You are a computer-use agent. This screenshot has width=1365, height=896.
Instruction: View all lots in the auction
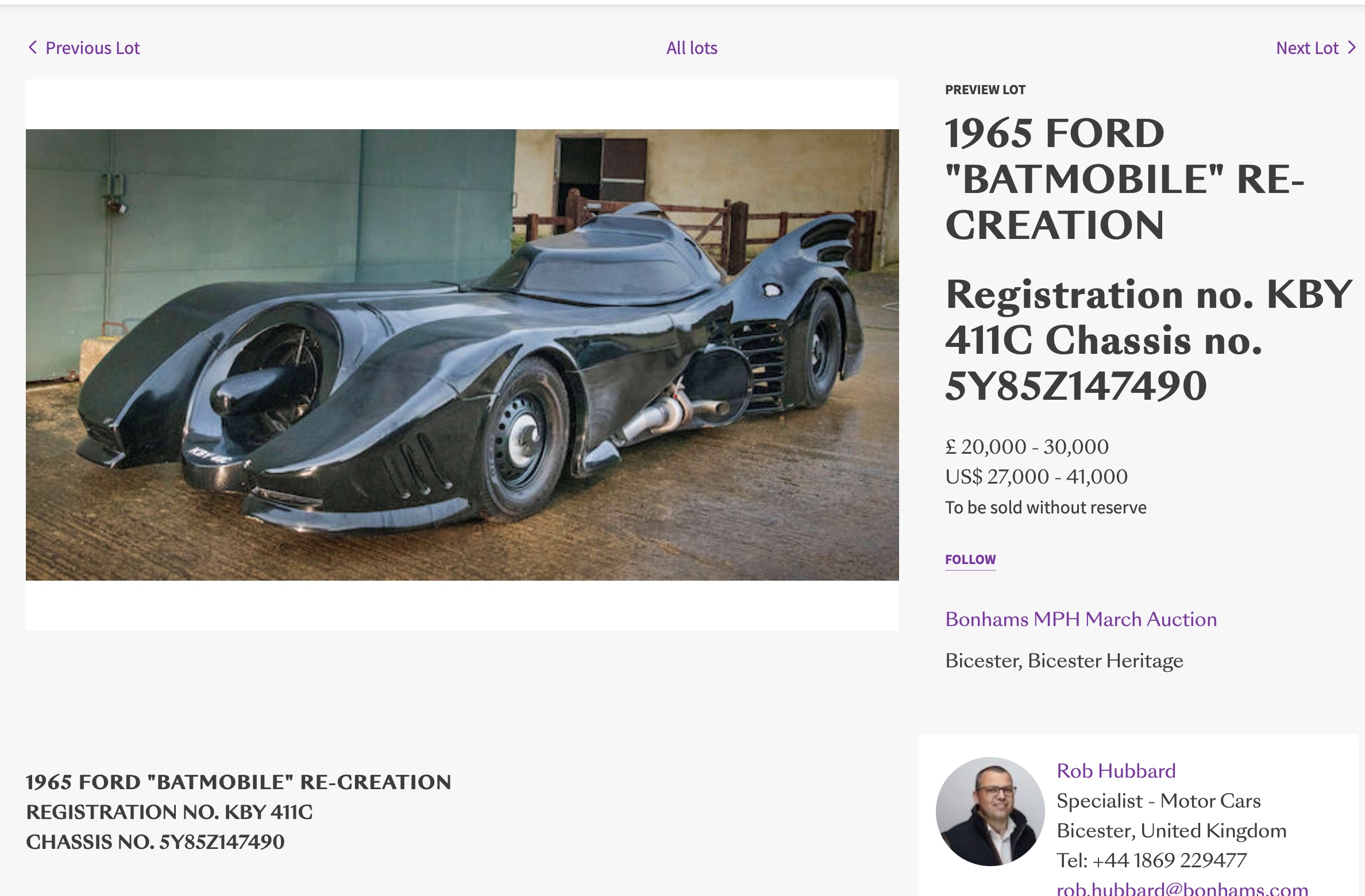pos(691,48)
